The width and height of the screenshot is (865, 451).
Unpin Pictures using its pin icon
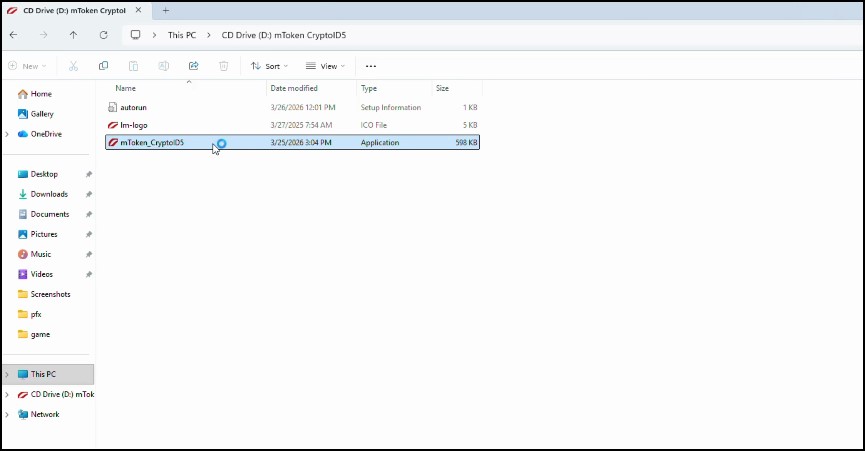(x=89, y=234)
